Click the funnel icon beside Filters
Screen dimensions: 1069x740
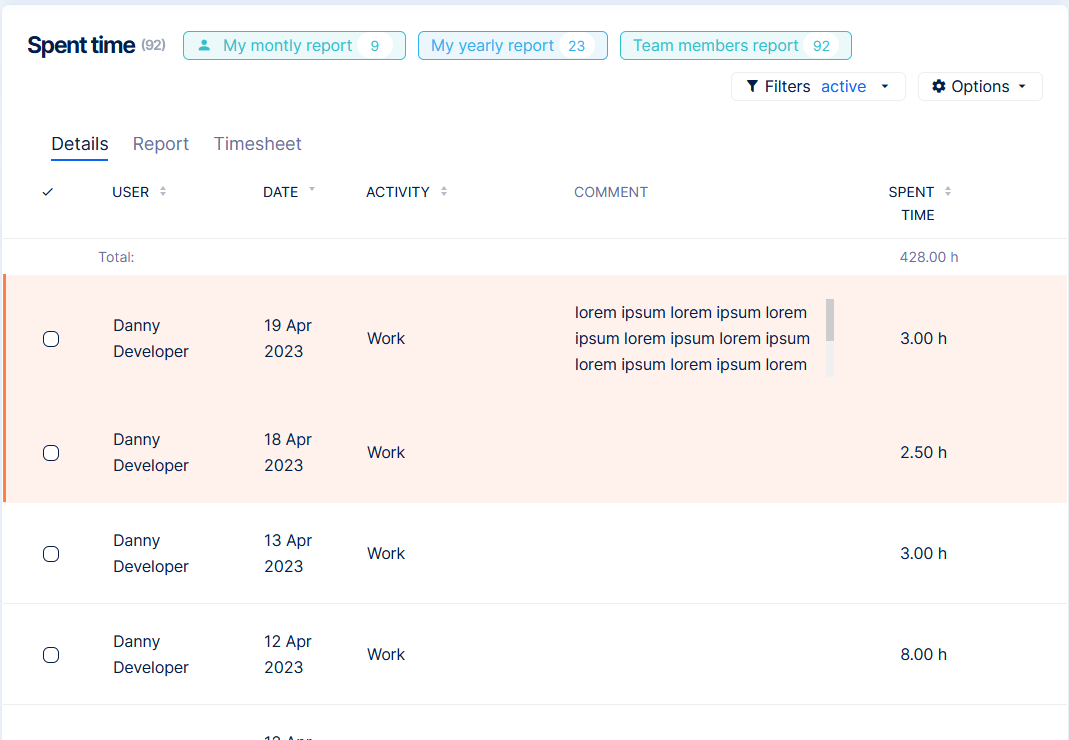coord(752,87)
